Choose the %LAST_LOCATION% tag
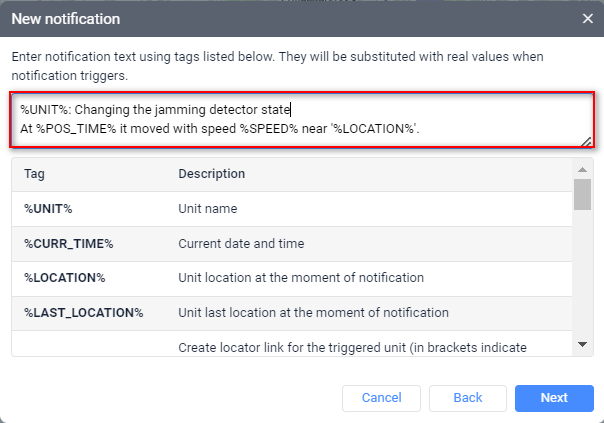604x423 pixels. point(84,312)
